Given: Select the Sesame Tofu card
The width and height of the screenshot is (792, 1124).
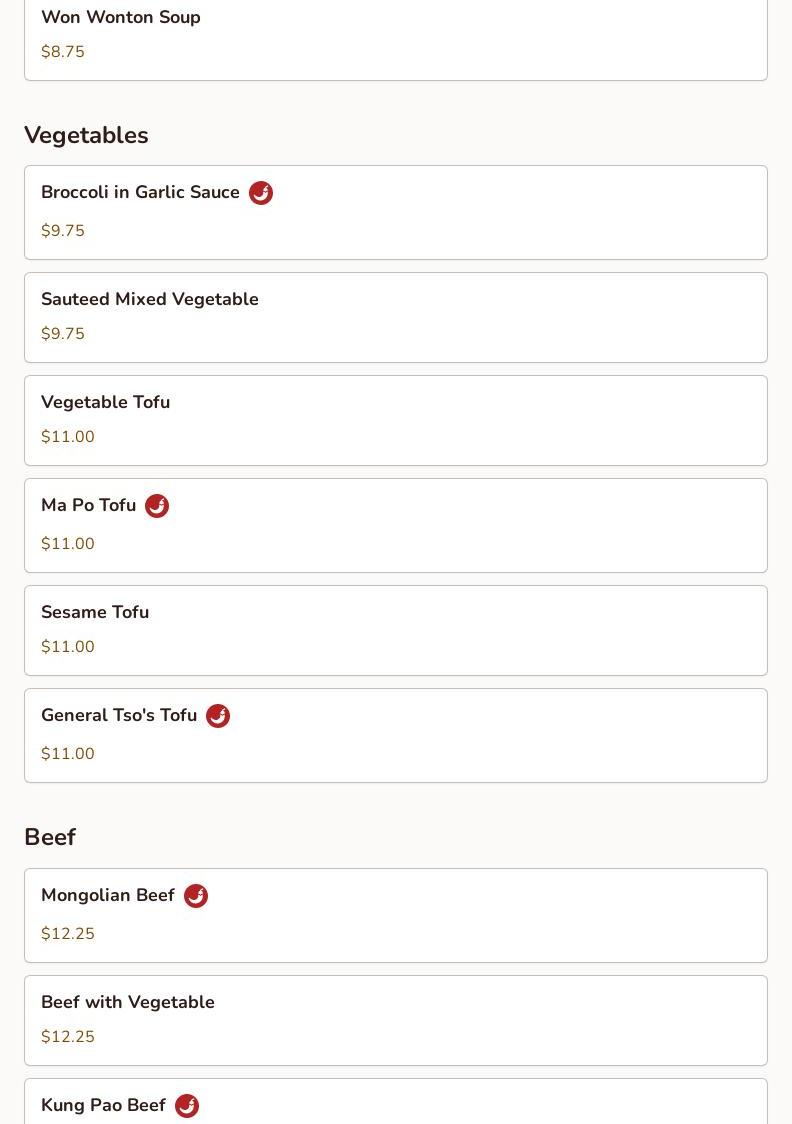Looking at the screenshot, I should [395, 630].
